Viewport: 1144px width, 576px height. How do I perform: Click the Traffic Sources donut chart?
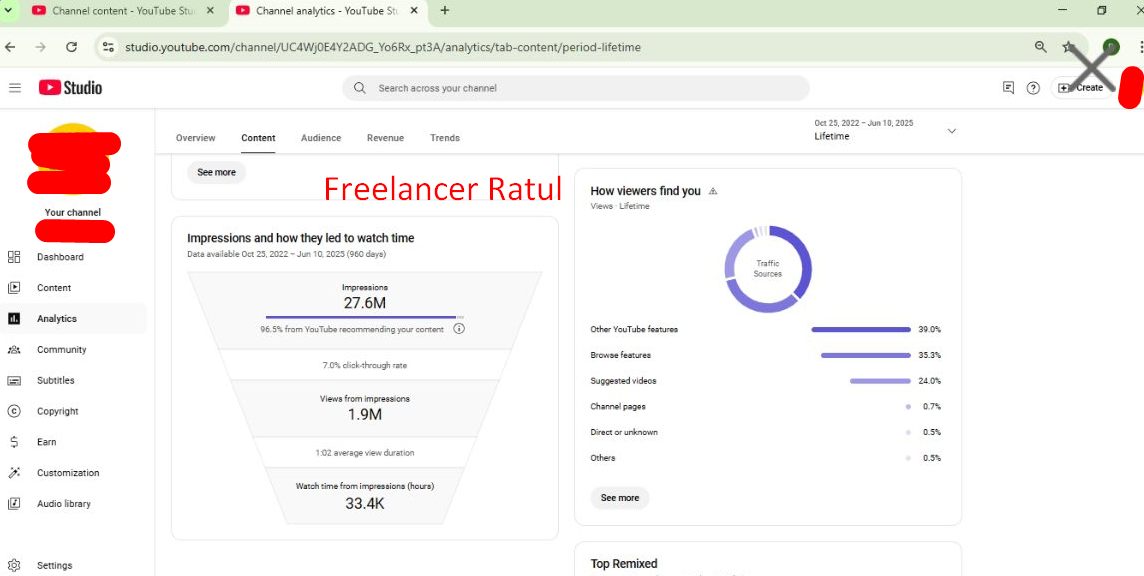pos(768,269)
